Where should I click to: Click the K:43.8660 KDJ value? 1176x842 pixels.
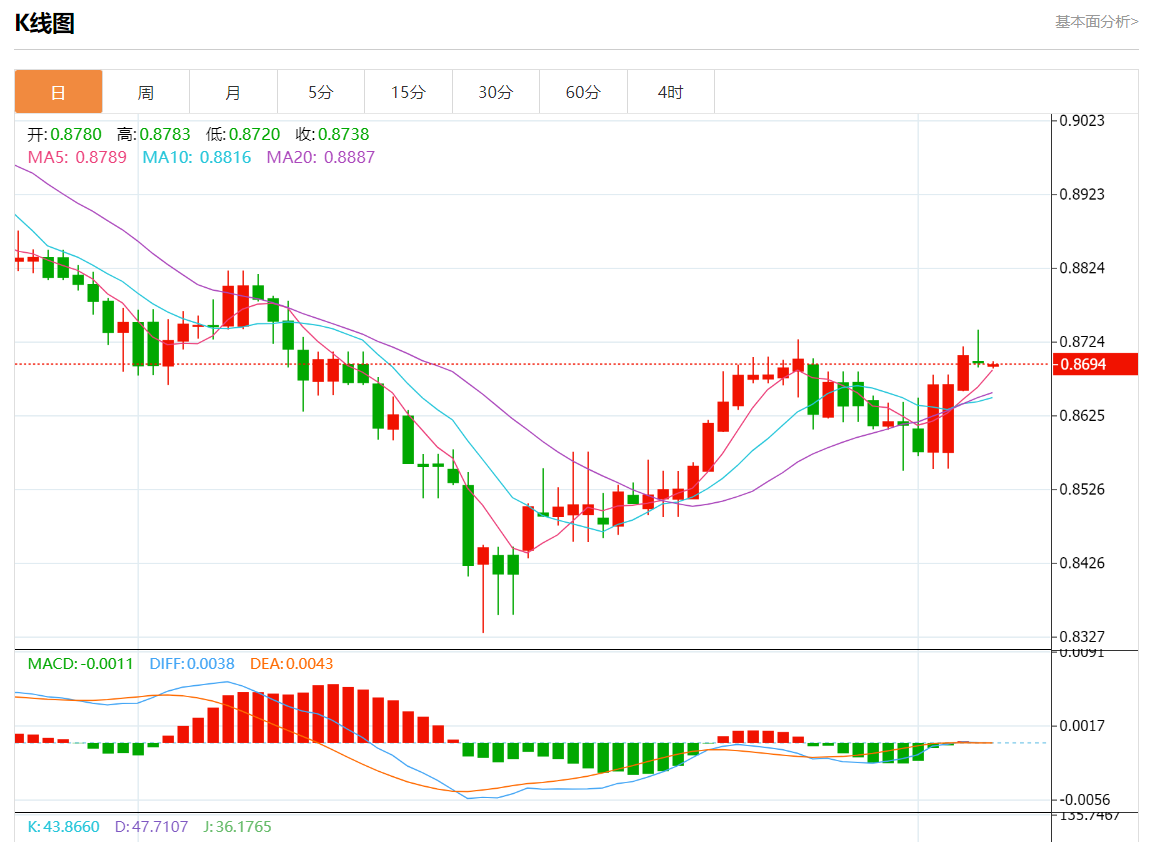tap(64, 826)
